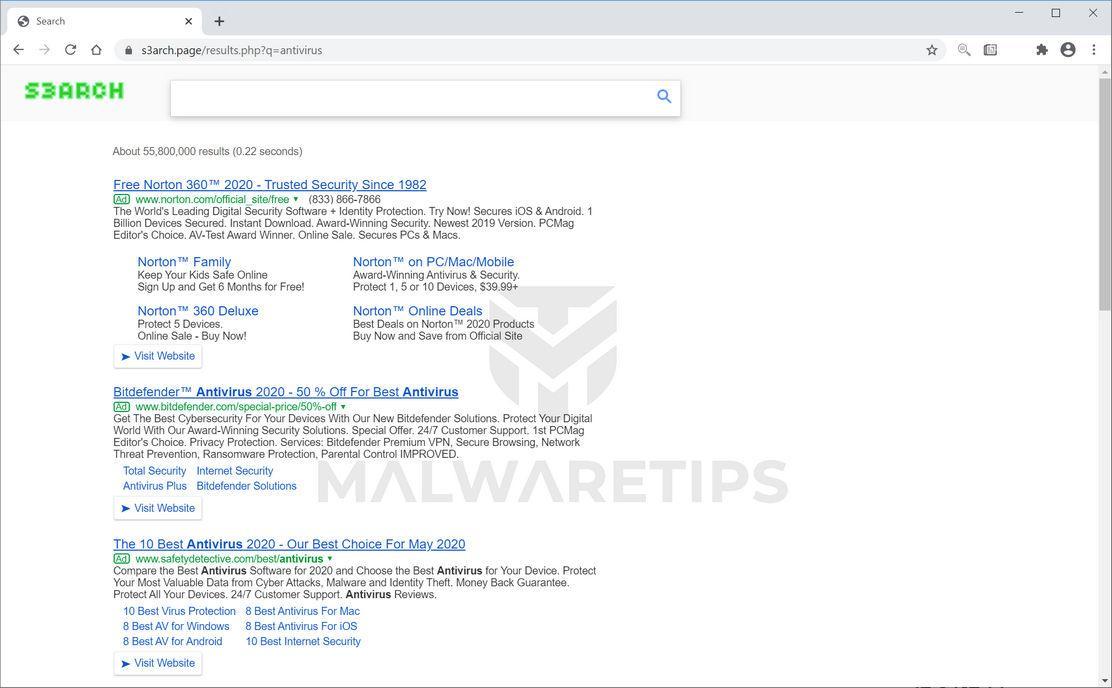Image resolution: width=1112 pixels, height=688 pixels.
Task: Select the Search tab
Action: pos(104,21)
